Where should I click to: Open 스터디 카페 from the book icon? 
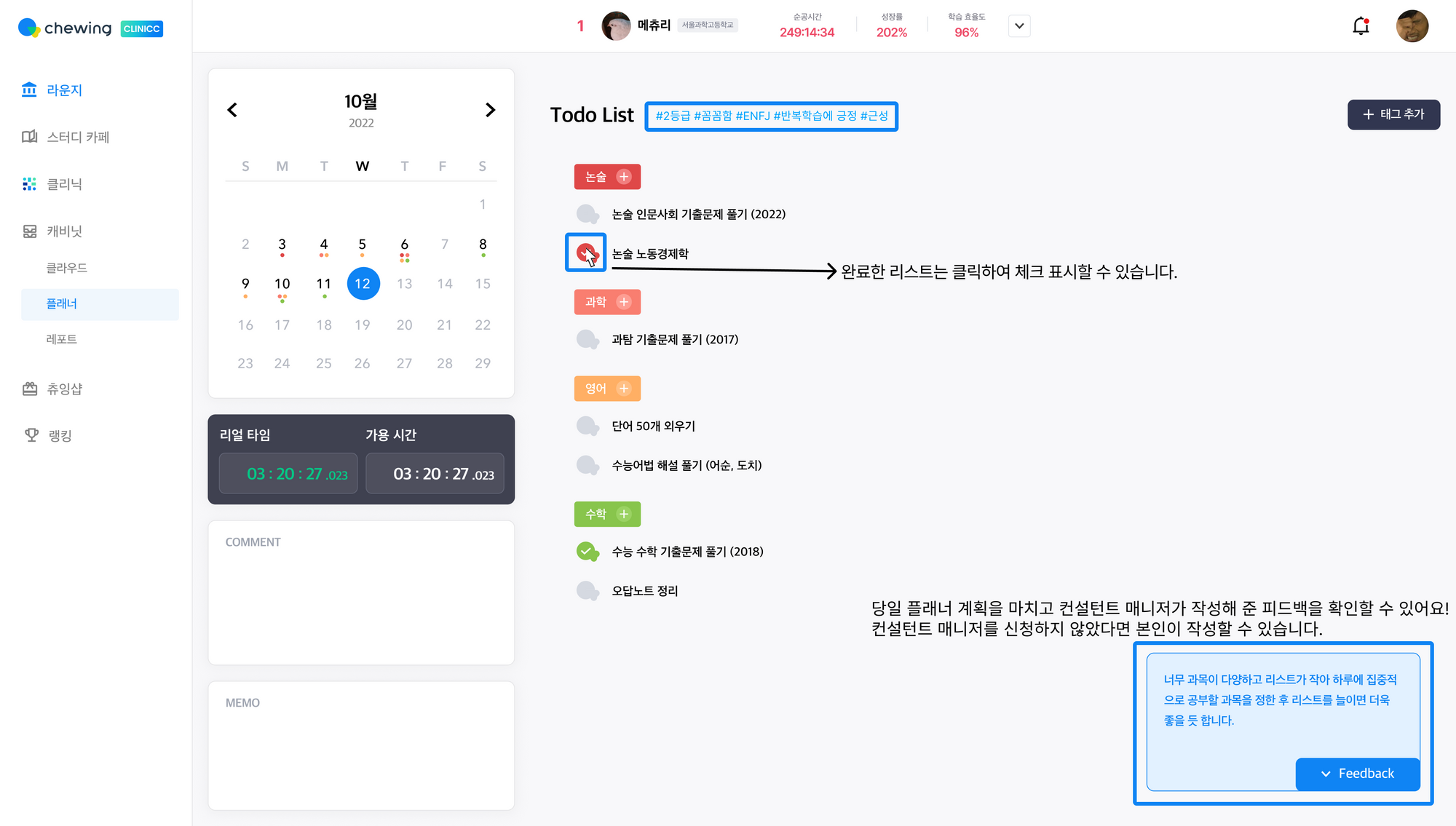29,137
